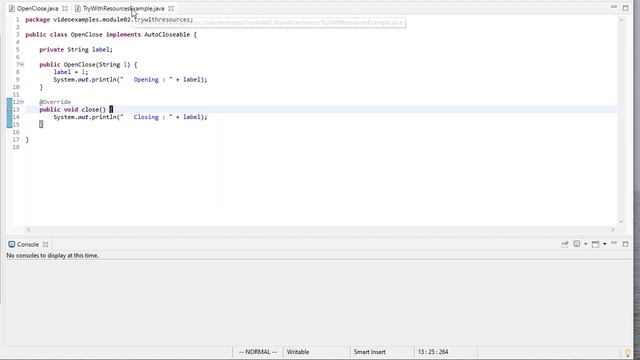Viewport: 640px width, 360px height.
Task: Collapse the close method fold at line 12
Action: [22, 102]
